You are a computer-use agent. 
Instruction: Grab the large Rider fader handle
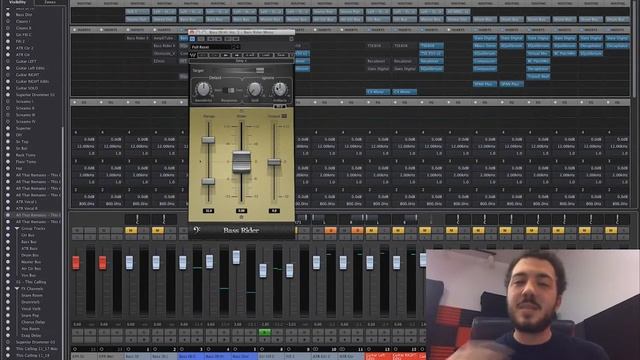(x=241, y=162)
